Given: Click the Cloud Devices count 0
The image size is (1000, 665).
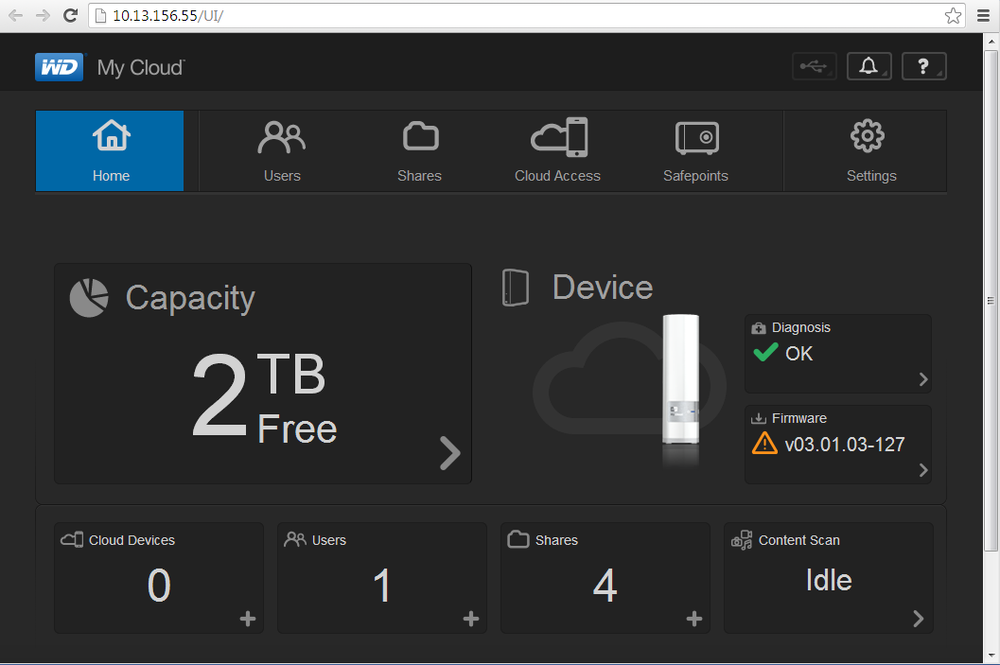Looking at the screenshot, I should coord(159,585).
